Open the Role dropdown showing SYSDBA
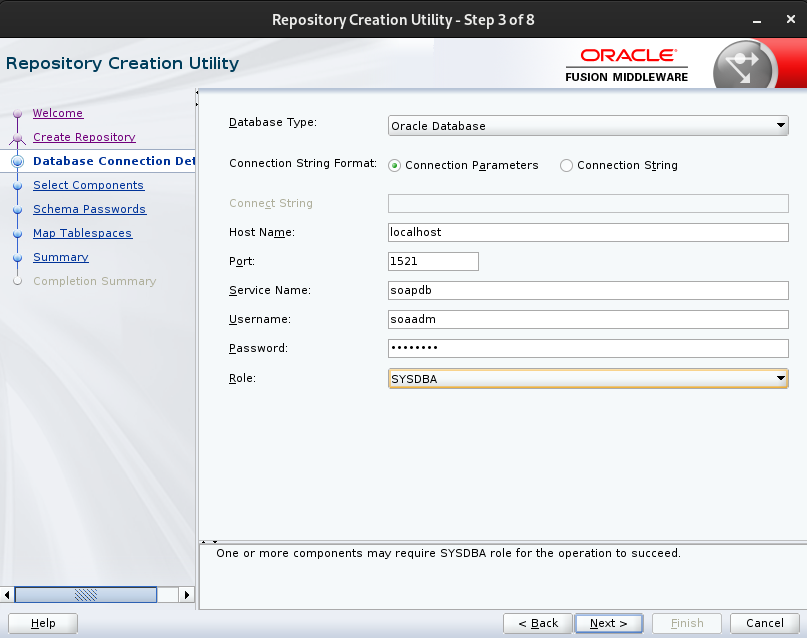The height and width of the screenshot is (638, 807). 588,379
